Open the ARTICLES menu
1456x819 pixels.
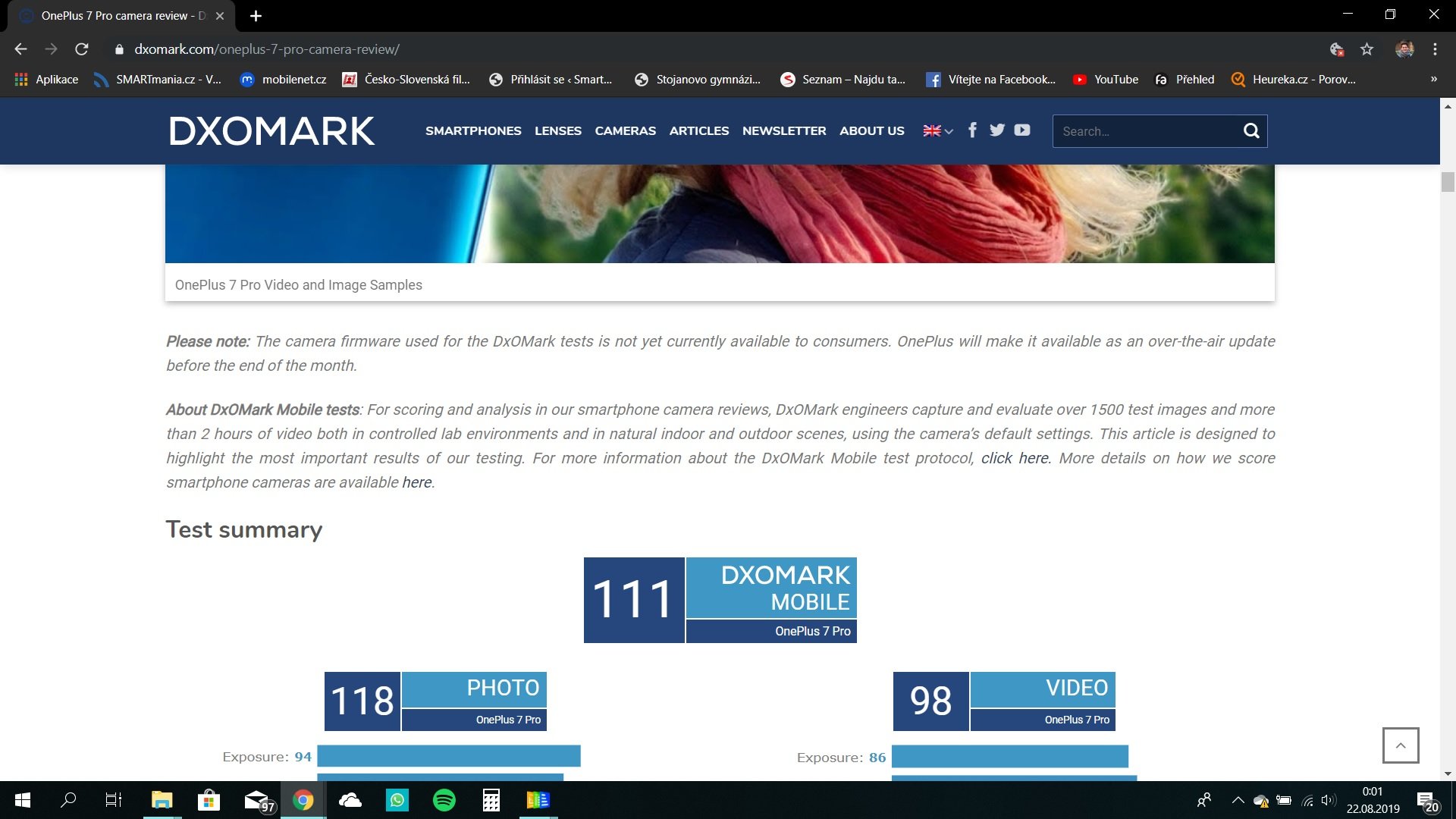(x=699, y=131)
